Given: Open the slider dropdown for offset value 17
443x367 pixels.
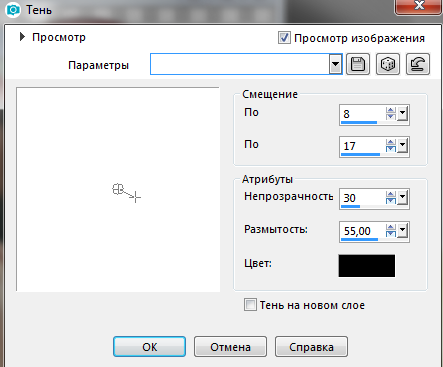Looking at the screenshot, I should click(402, 145).
